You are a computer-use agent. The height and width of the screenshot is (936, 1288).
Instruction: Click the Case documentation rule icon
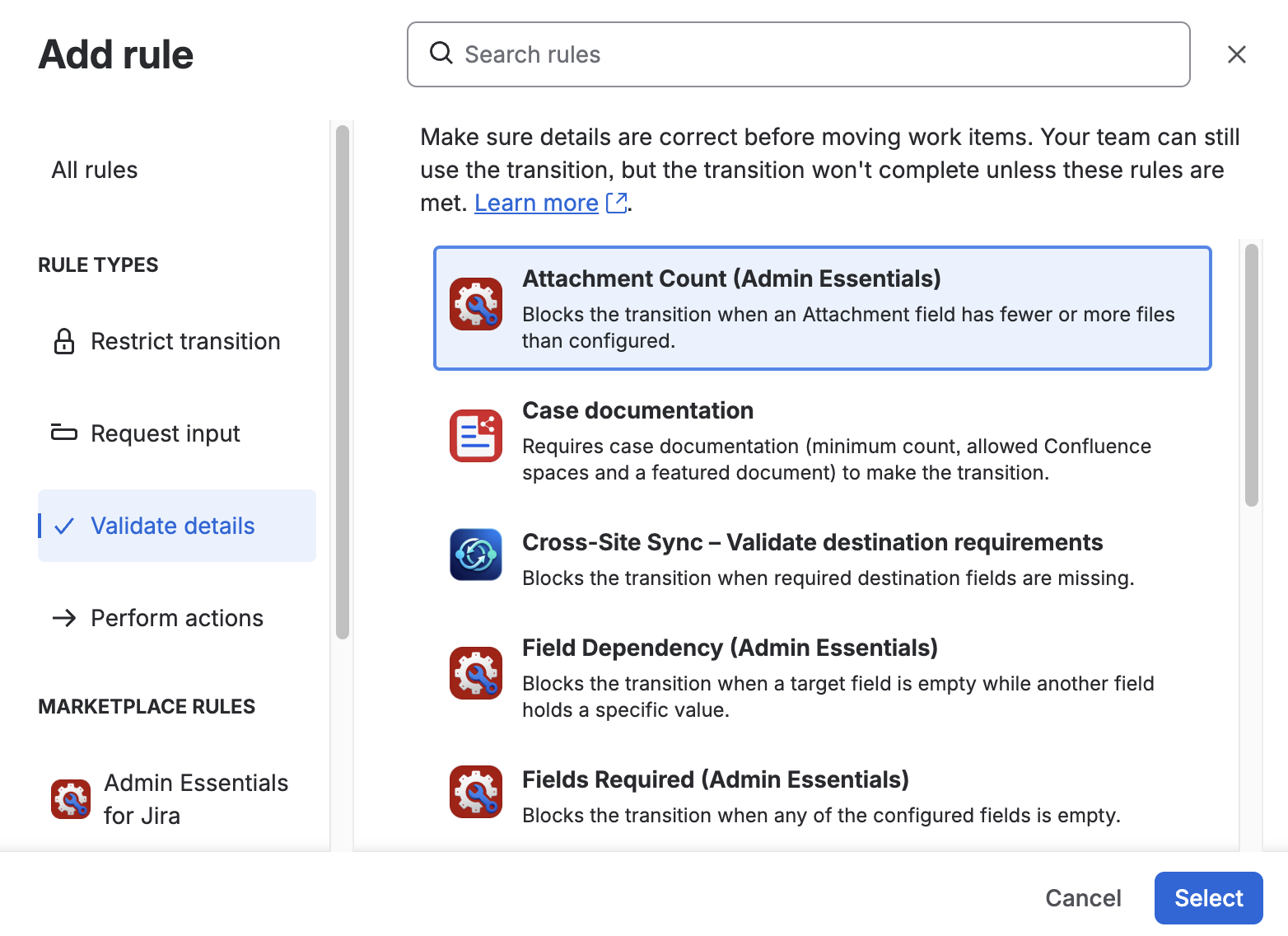[x=476, y=436]
